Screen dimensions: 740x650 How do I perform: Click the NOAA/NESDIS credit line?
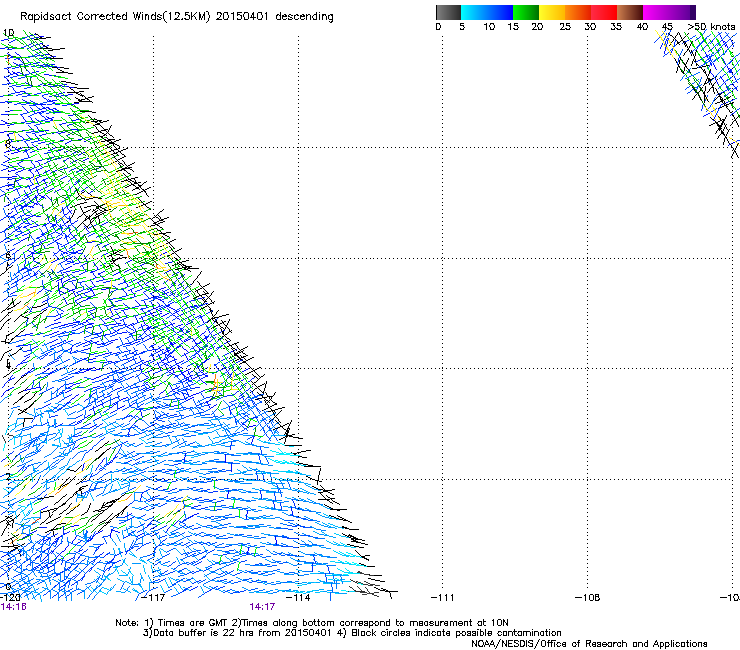(x=589, y=644)
